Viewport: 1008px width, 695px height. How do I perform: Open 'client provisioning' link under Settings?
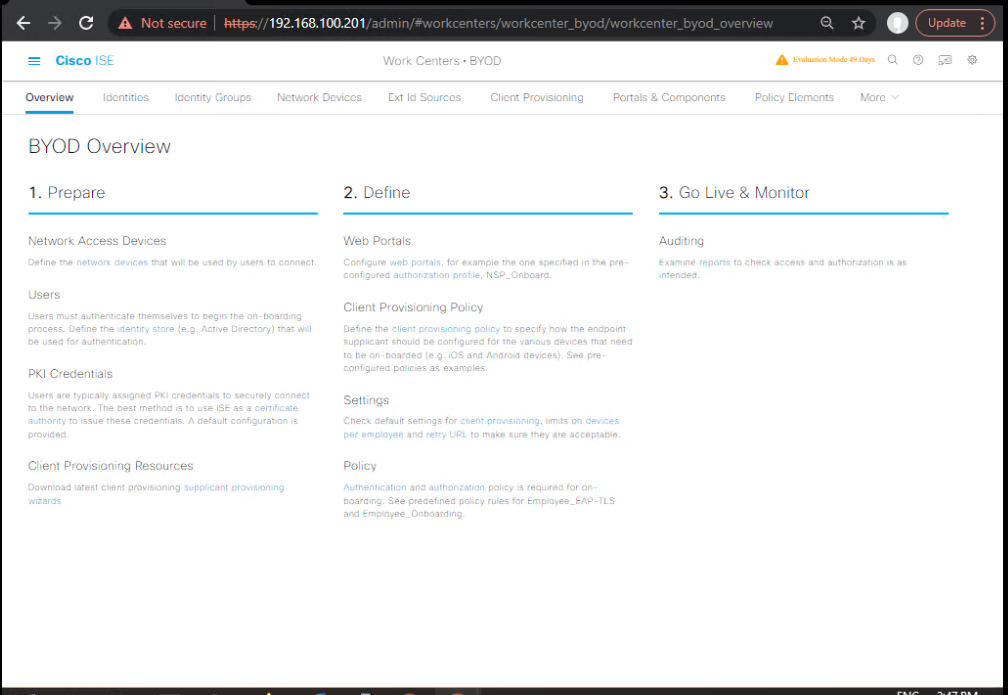500,421
